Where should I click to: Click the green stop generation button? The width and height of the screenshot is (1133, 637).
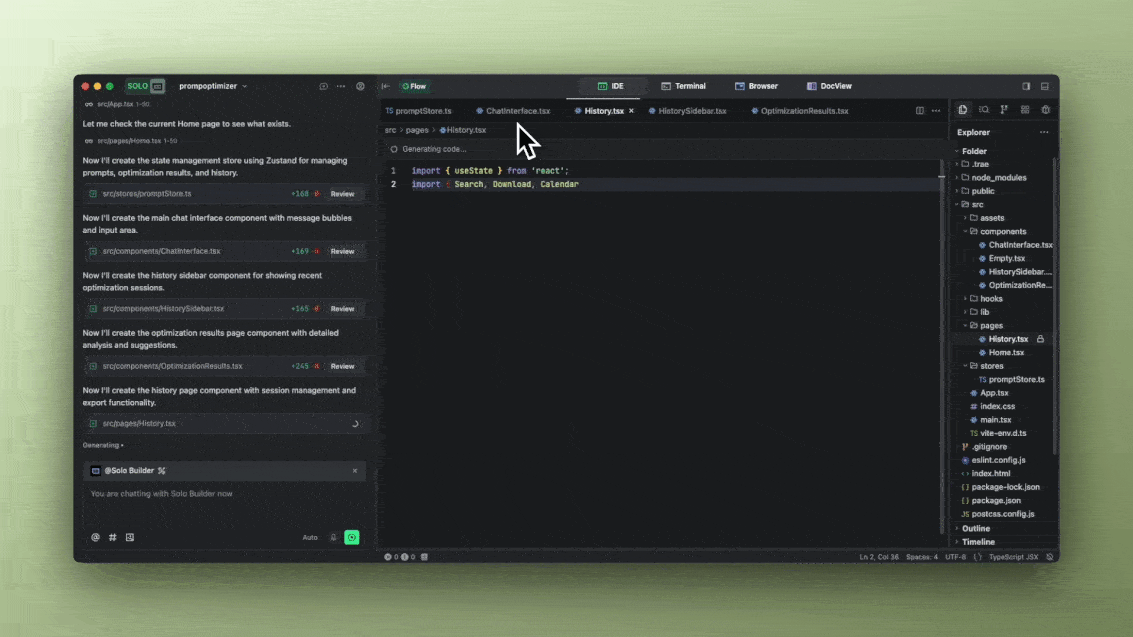coord(352,537)
